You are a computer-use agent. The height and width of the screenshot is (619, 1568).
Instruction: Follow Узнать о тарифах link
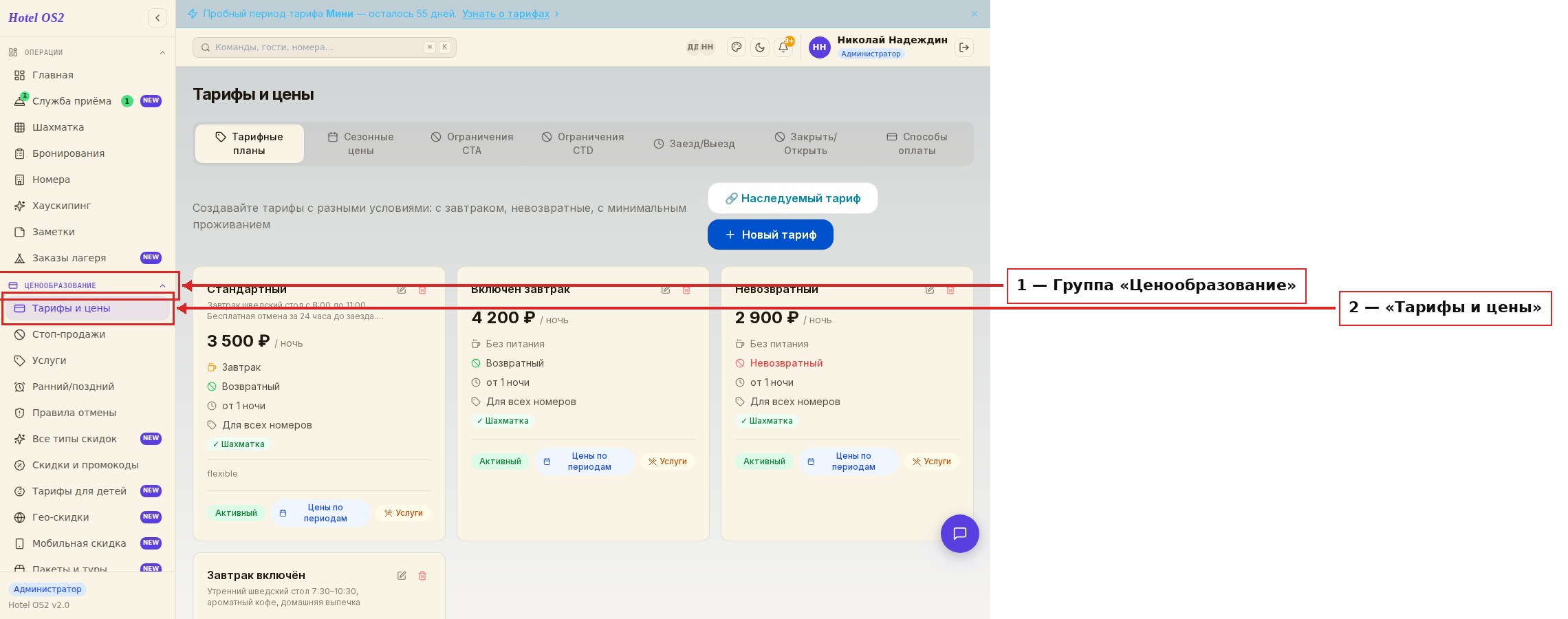coord(505,14)
